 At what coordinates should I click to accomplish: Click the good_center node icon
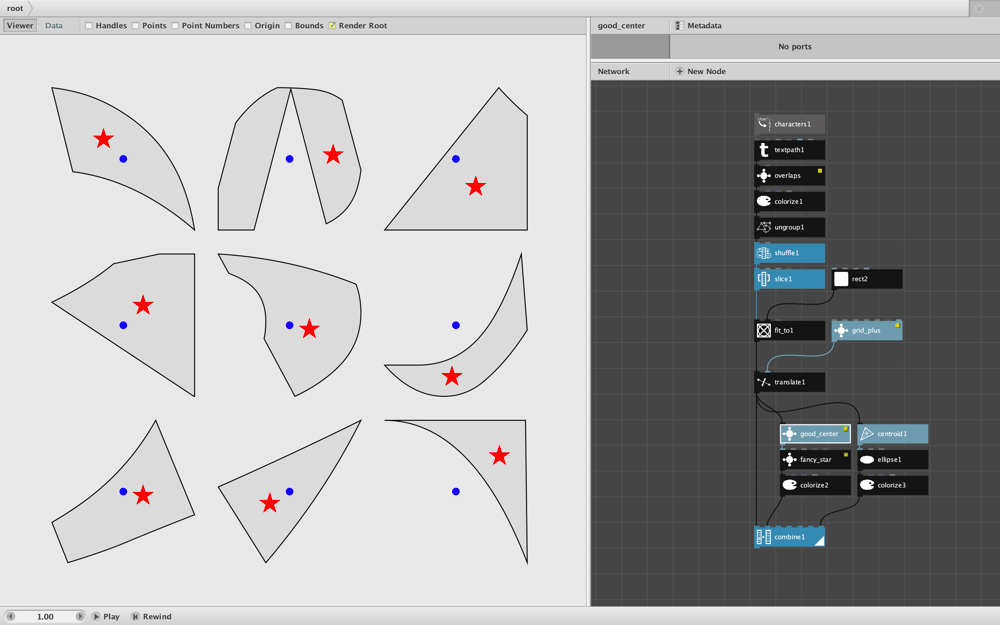click(x=790, y=434)
